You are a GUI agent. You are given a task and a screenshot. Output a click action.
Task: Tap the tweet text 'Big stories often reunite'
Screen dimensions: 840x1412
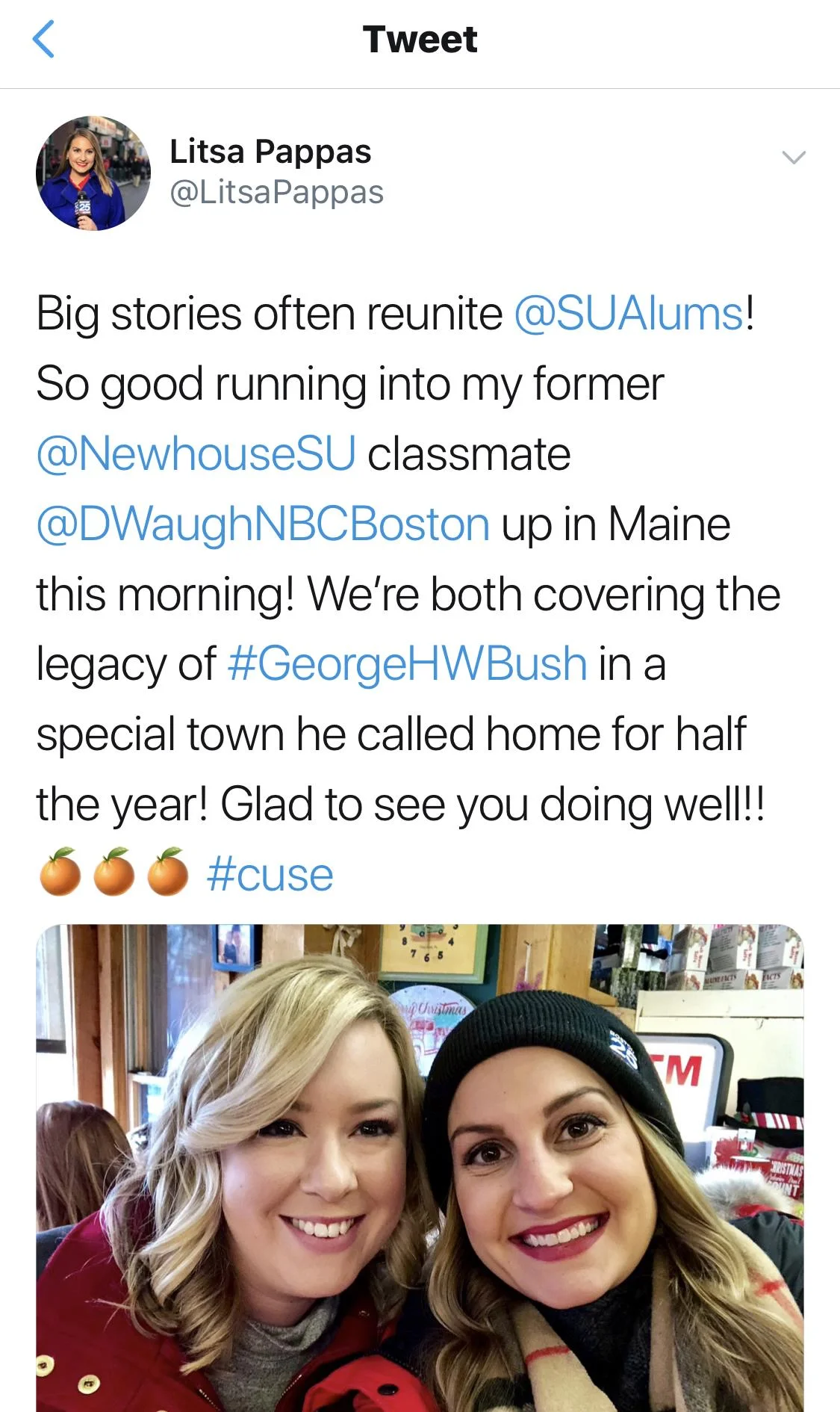[270, 314]
